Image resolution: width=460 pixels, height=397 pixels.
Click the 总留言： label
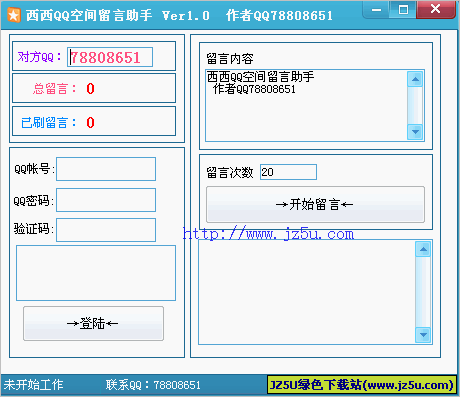pyautogui.click(x=55, y=89)
